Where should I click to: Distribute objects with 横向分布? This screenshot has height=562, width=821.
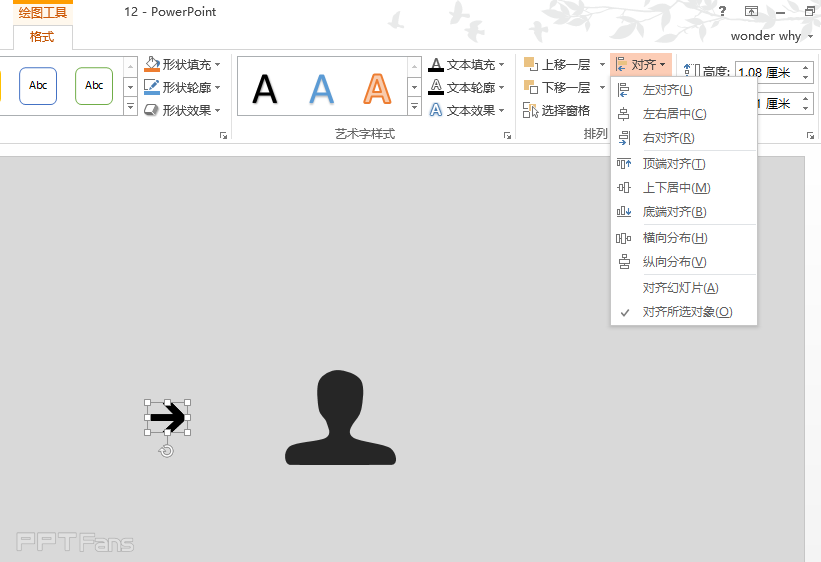coord(674,238)
